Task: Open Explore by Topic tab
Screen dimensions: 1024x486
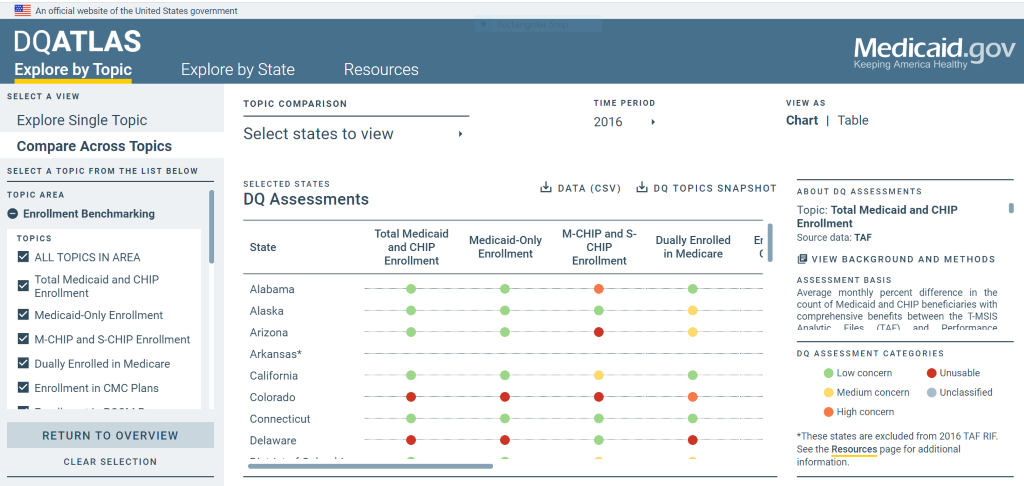Action: point(73,70)
